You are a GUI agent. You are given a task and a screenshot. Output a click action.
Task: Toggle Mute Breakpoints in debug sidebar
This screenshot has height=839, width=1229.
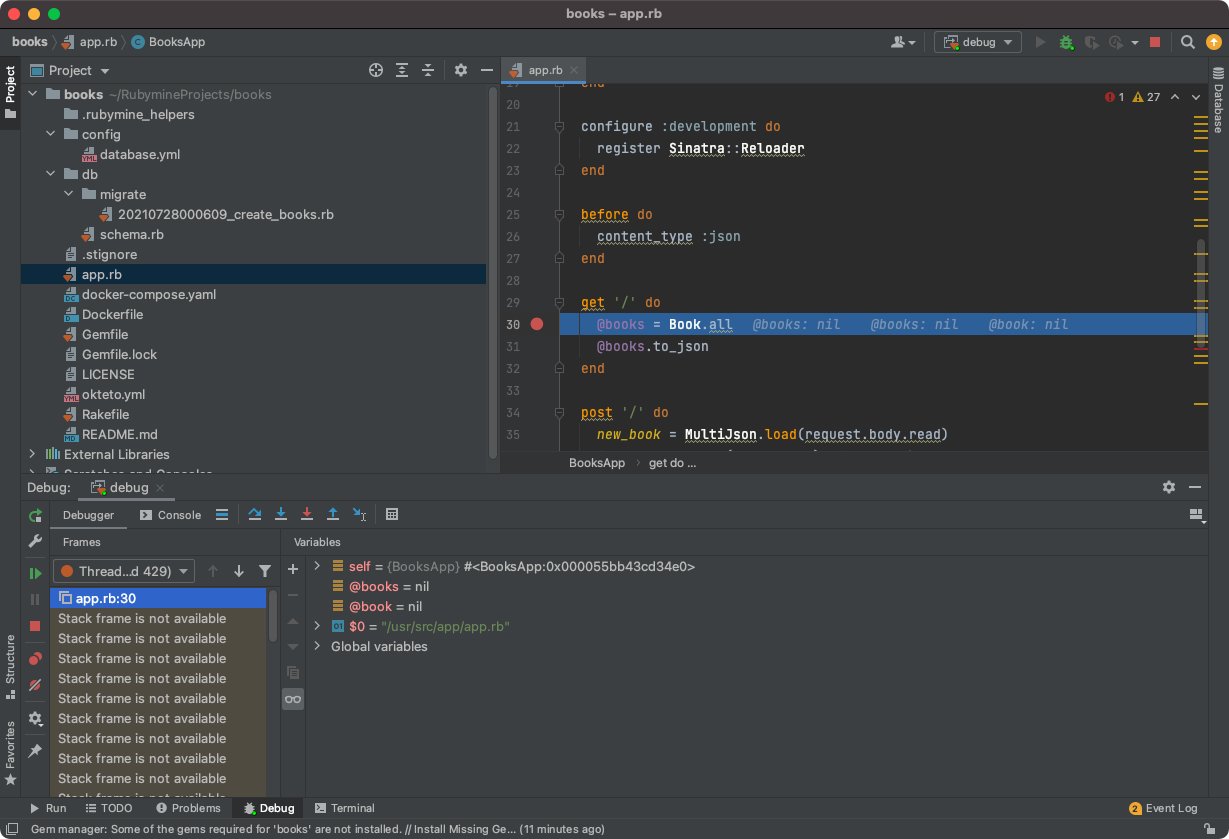pyautogui.click(x=35, y=685)
